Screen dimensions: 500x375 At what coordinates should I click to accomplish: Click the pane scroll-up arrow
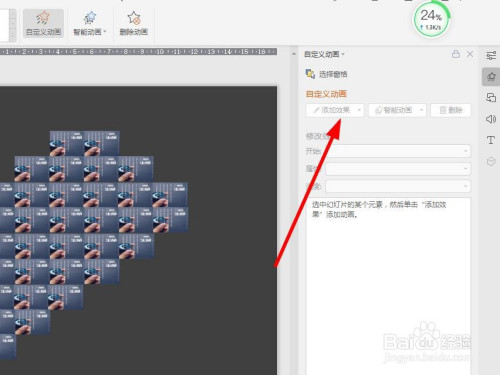click(294, 54)
